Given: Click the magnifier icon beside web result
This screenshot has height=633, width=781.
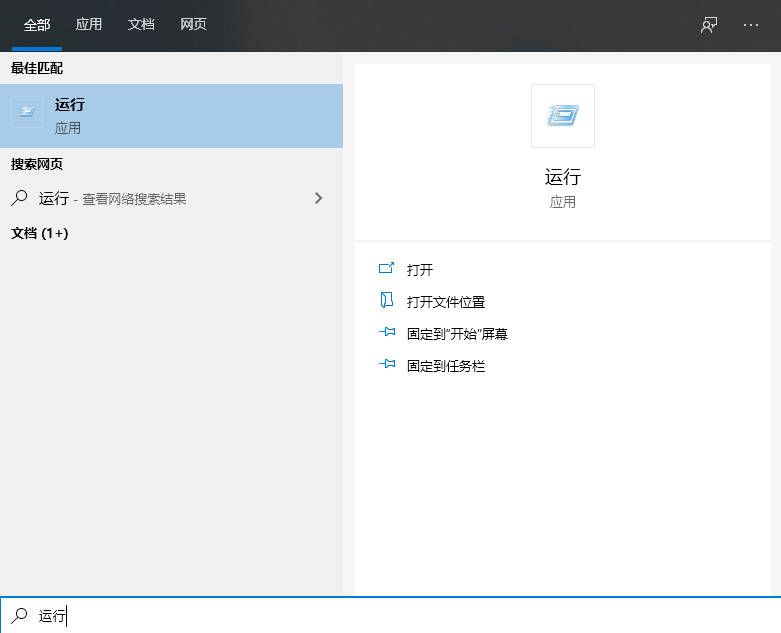Looking at the screenshot, I should coord(19,198).
